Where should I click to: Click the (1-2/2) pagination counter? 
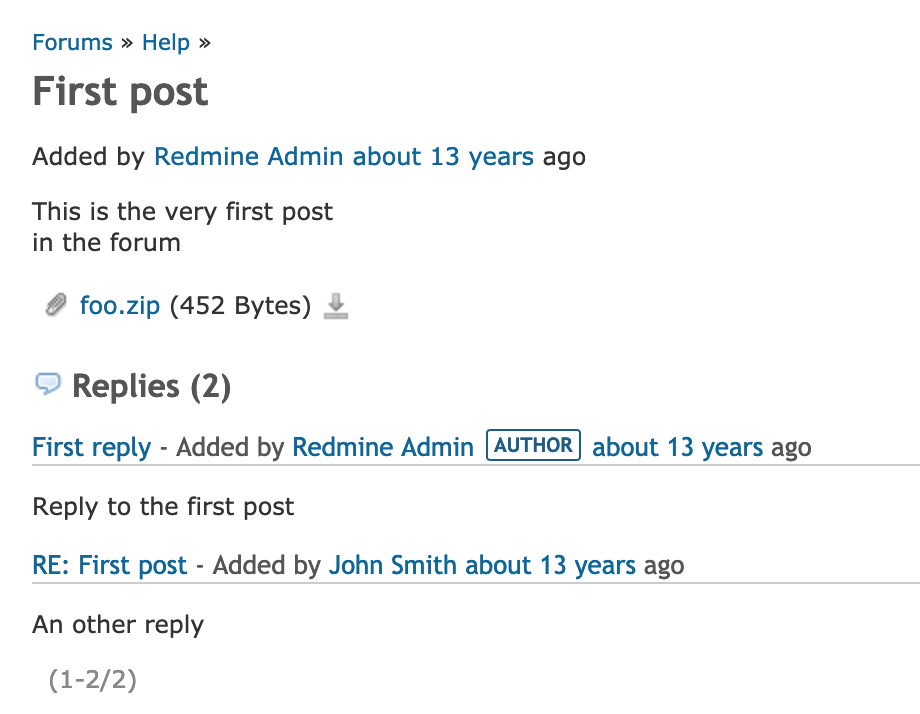pyautogui.click(x=93, y=679)
